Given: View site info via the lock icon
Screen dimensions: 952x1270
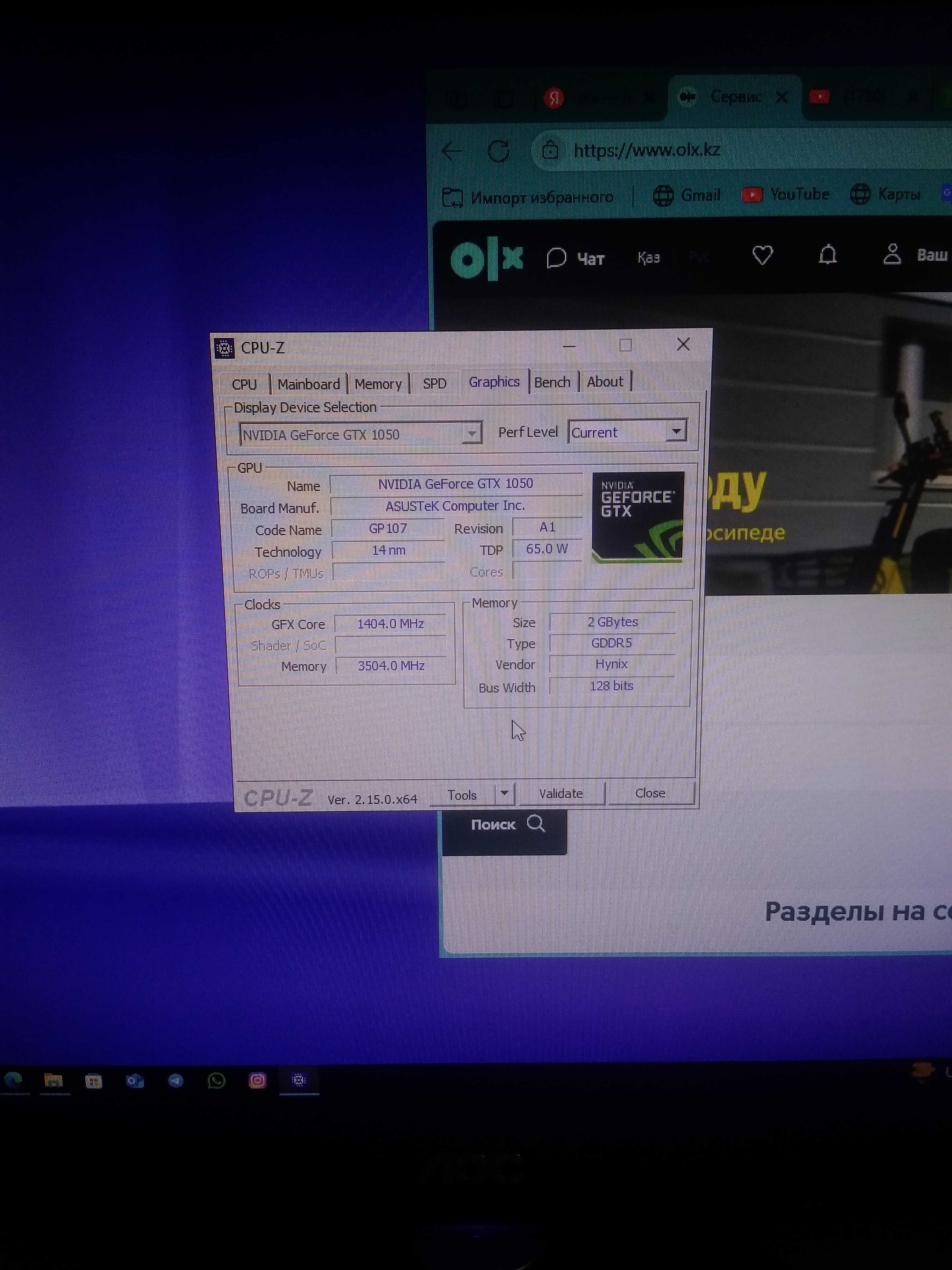Looking at the screenshot, I should [550, 150].
